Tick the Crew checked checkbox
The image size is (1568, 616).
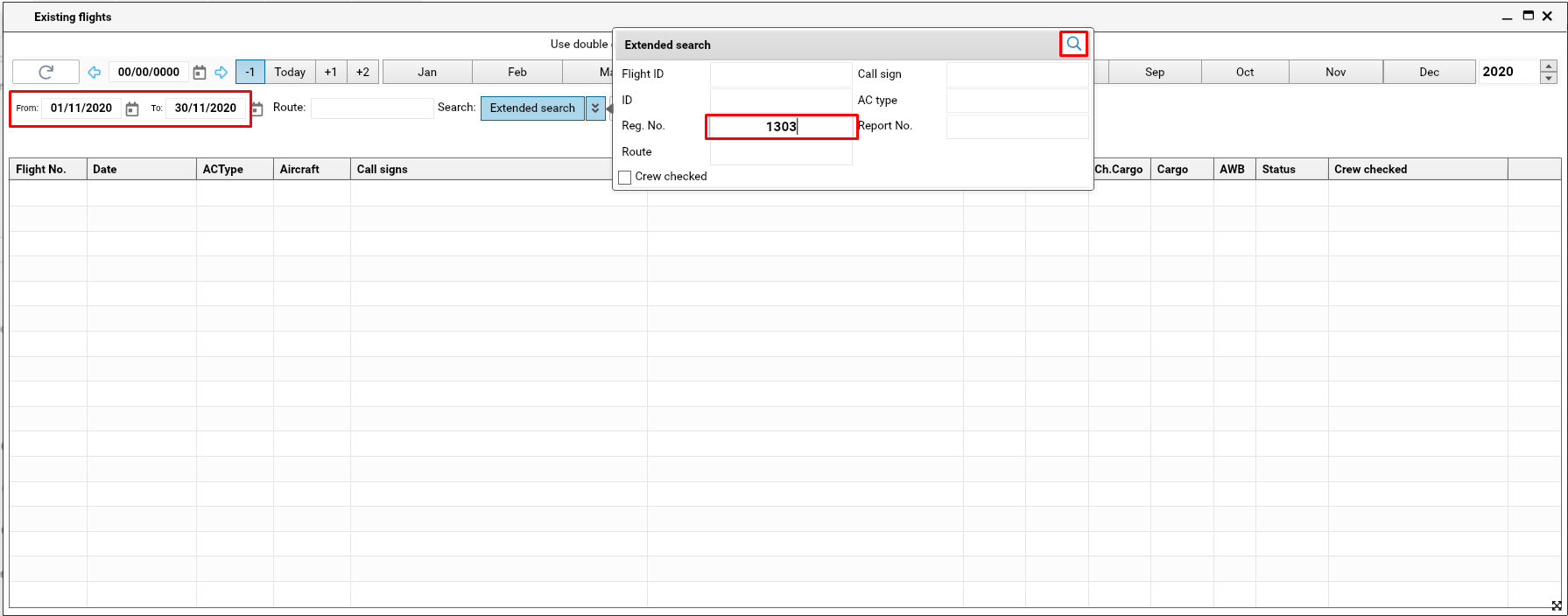(x=625, y=177)
